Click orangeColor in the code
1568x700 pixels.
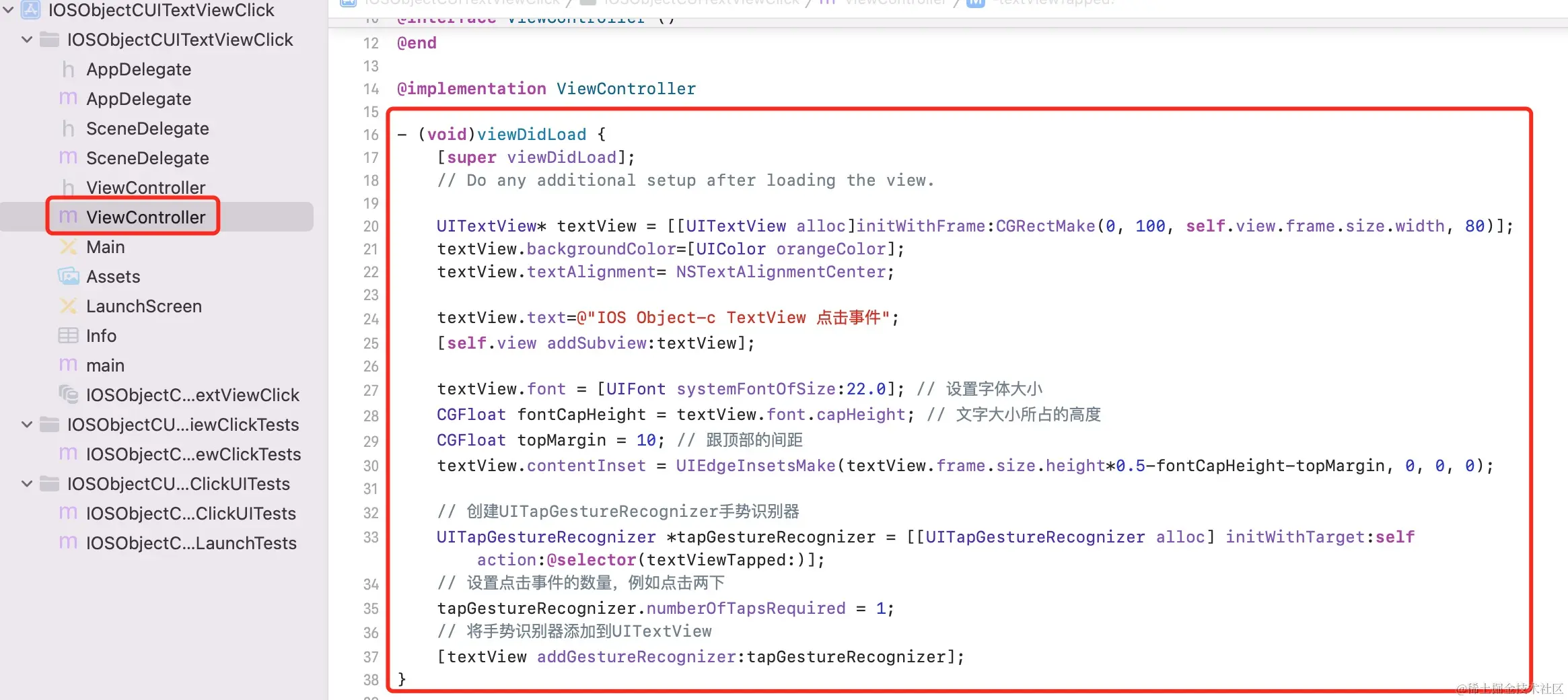831,249
